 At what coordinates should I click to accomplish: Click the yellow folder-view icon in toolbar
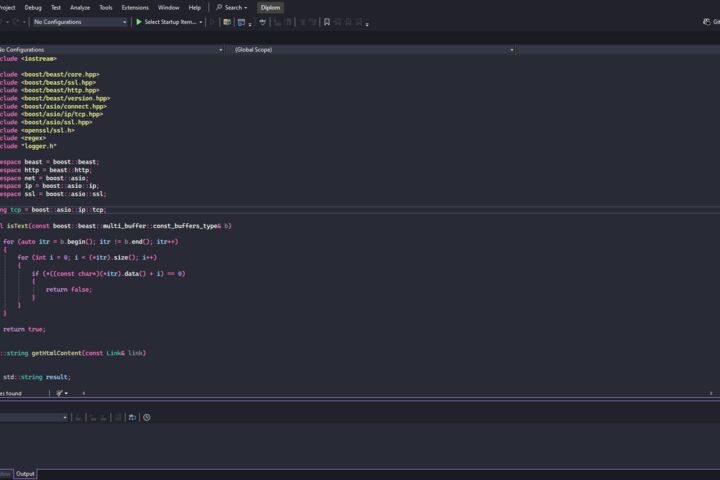(227, 22)
